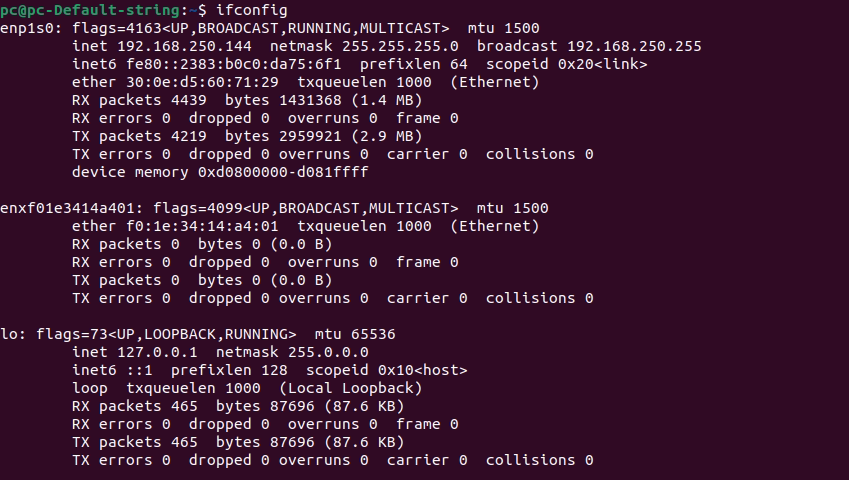Click the MAC address f0:1e:34:14:a4:01

point(202,226)
